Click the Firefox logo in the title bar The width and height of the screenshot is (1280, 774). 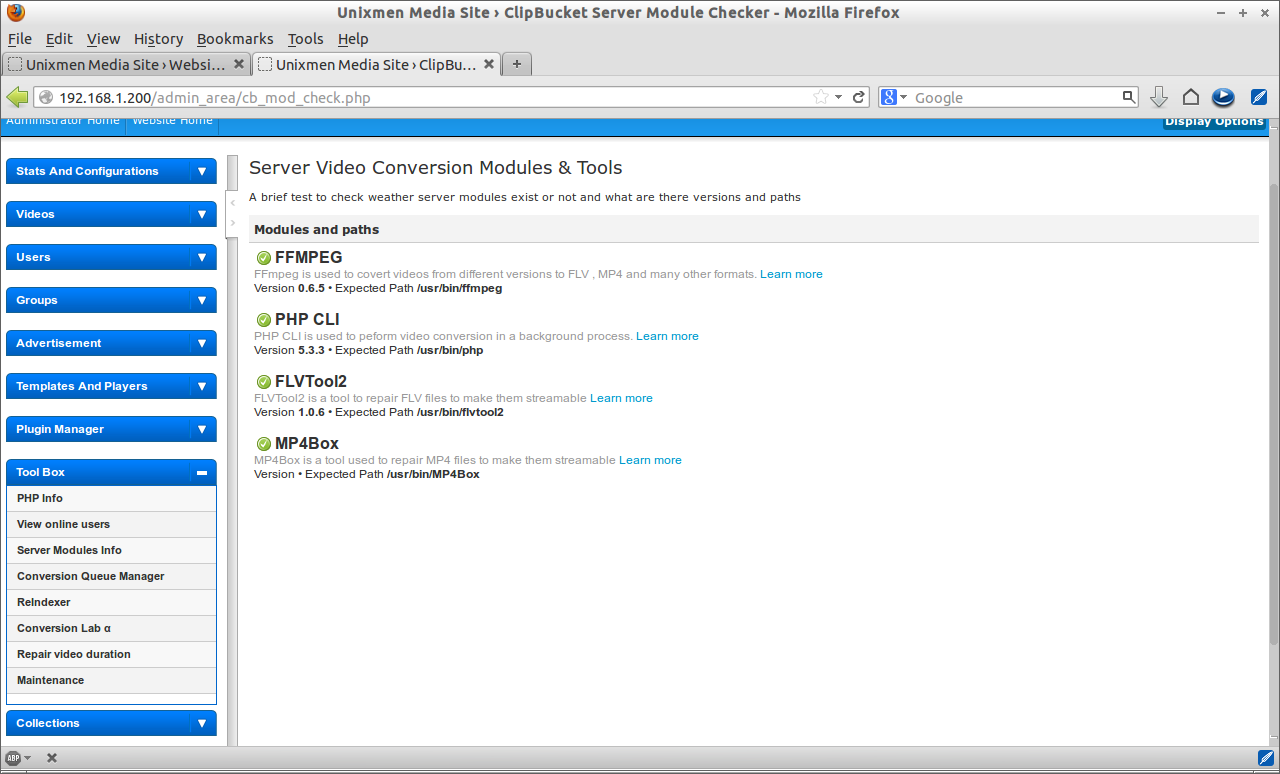coord(15,13)
